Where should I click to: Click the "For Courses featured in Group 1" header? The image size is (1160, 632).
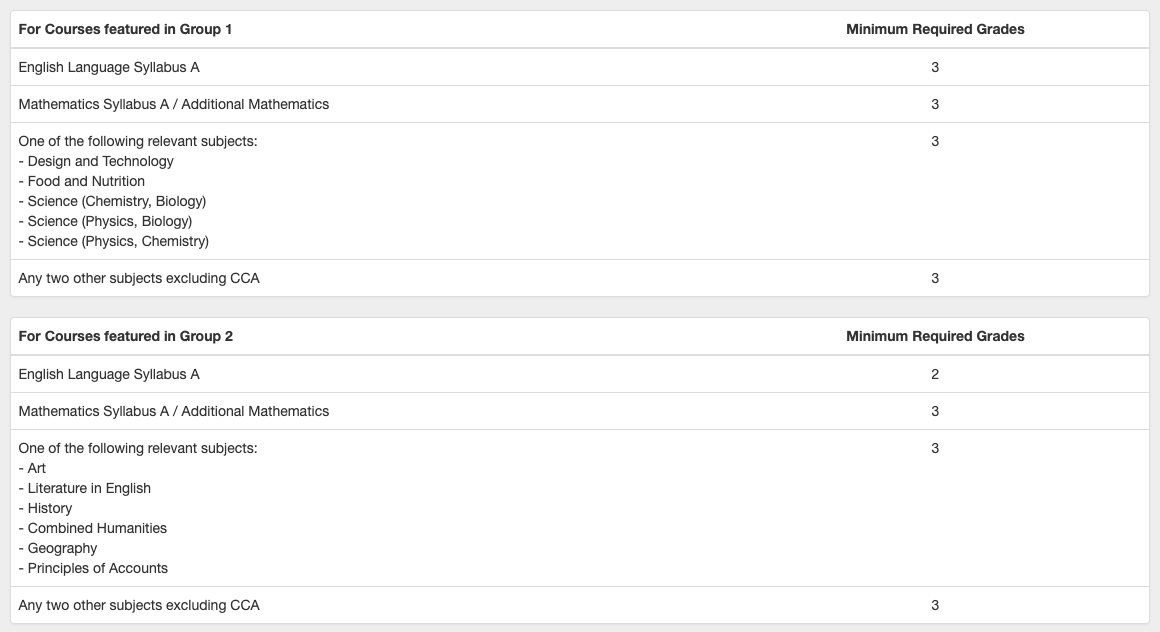point(125,30)
